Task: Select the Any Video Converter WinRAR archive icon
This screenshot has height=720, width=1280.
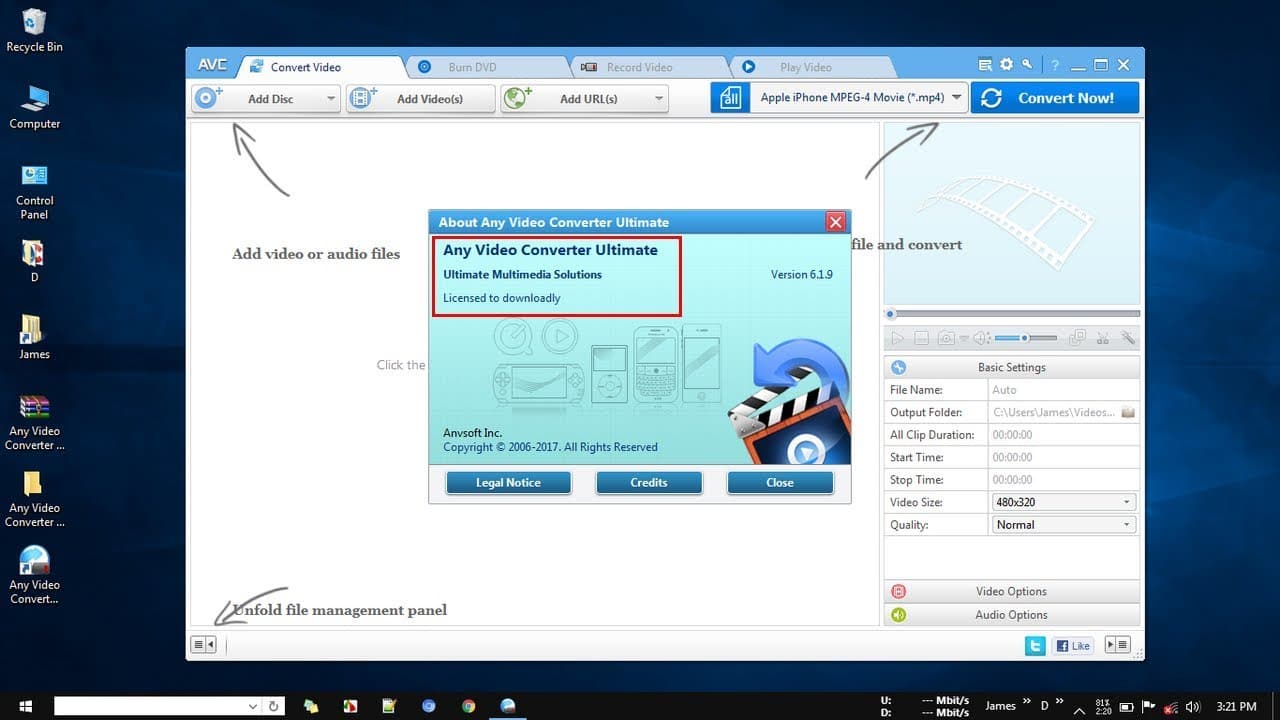Action: [34, 422]
